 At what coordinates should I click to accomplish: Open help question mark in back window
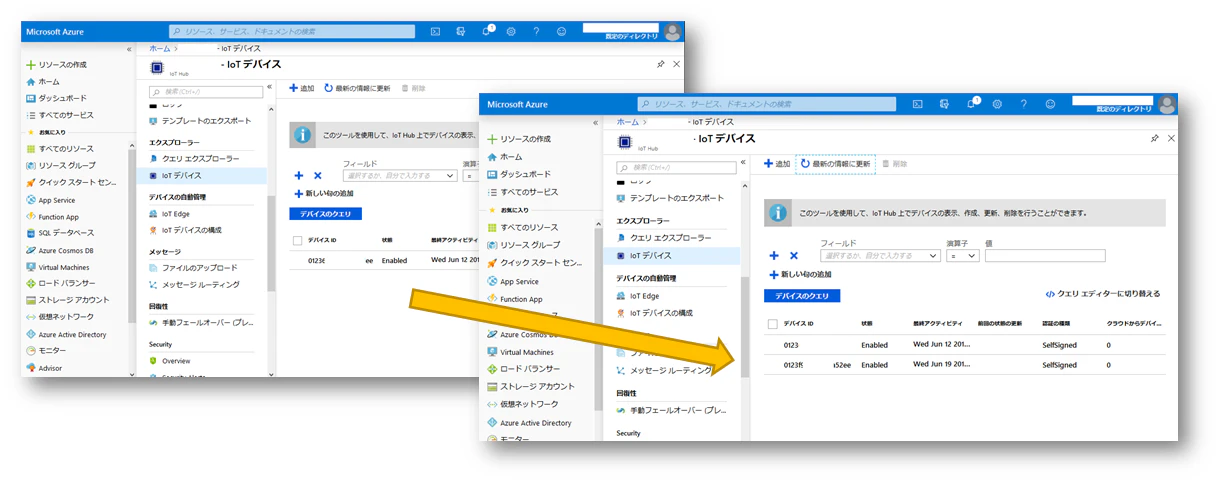tap(536, 32)
